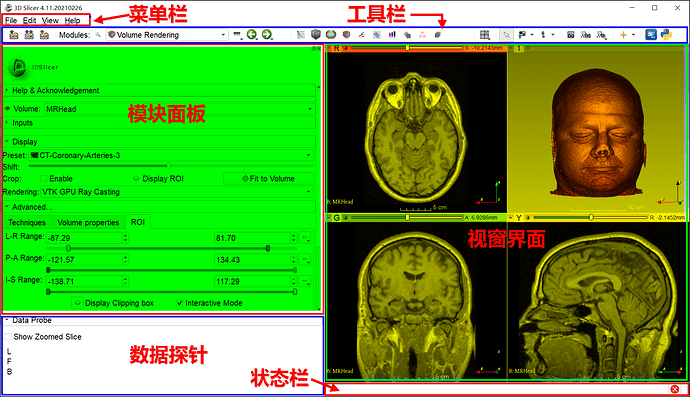Screen dimensions: 690x397
Task: Enable the Crop checkbox
Action: point(44,179)
